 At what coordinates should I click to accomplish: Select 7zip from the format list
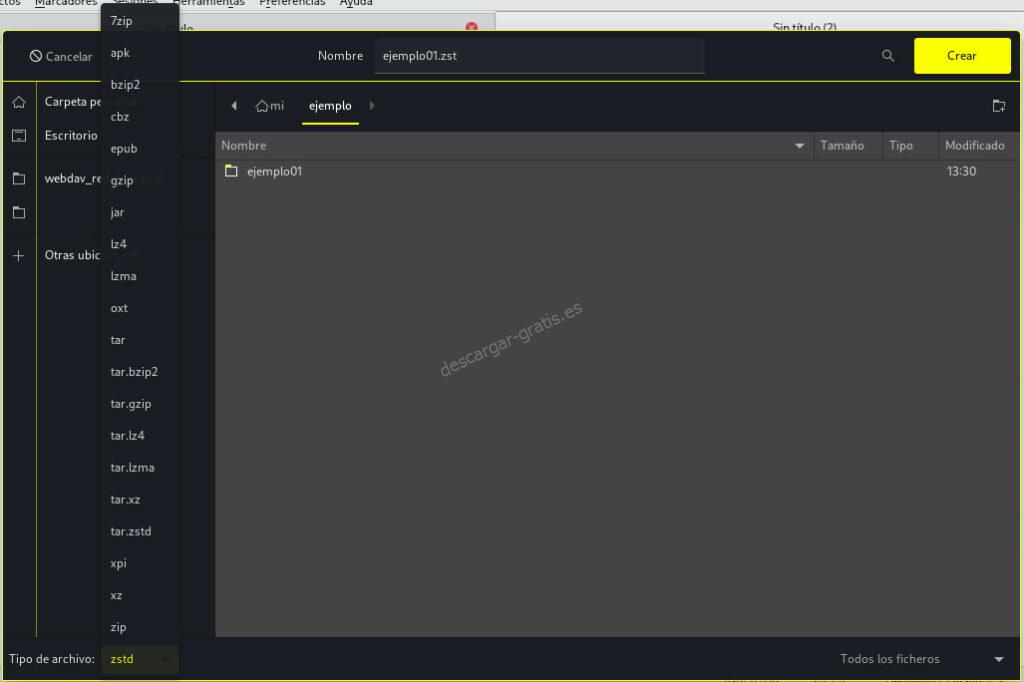(x=121, y=21)
